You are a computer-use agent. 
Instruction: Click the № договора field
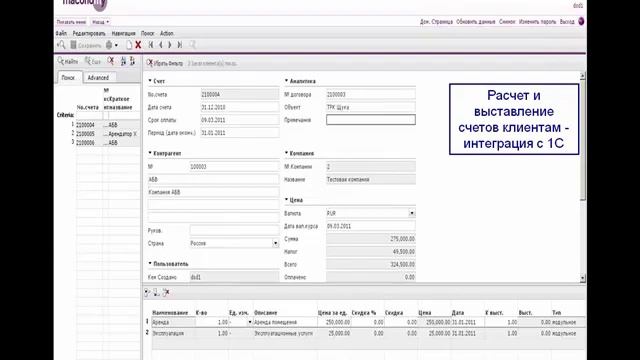(x=371, y=94)
